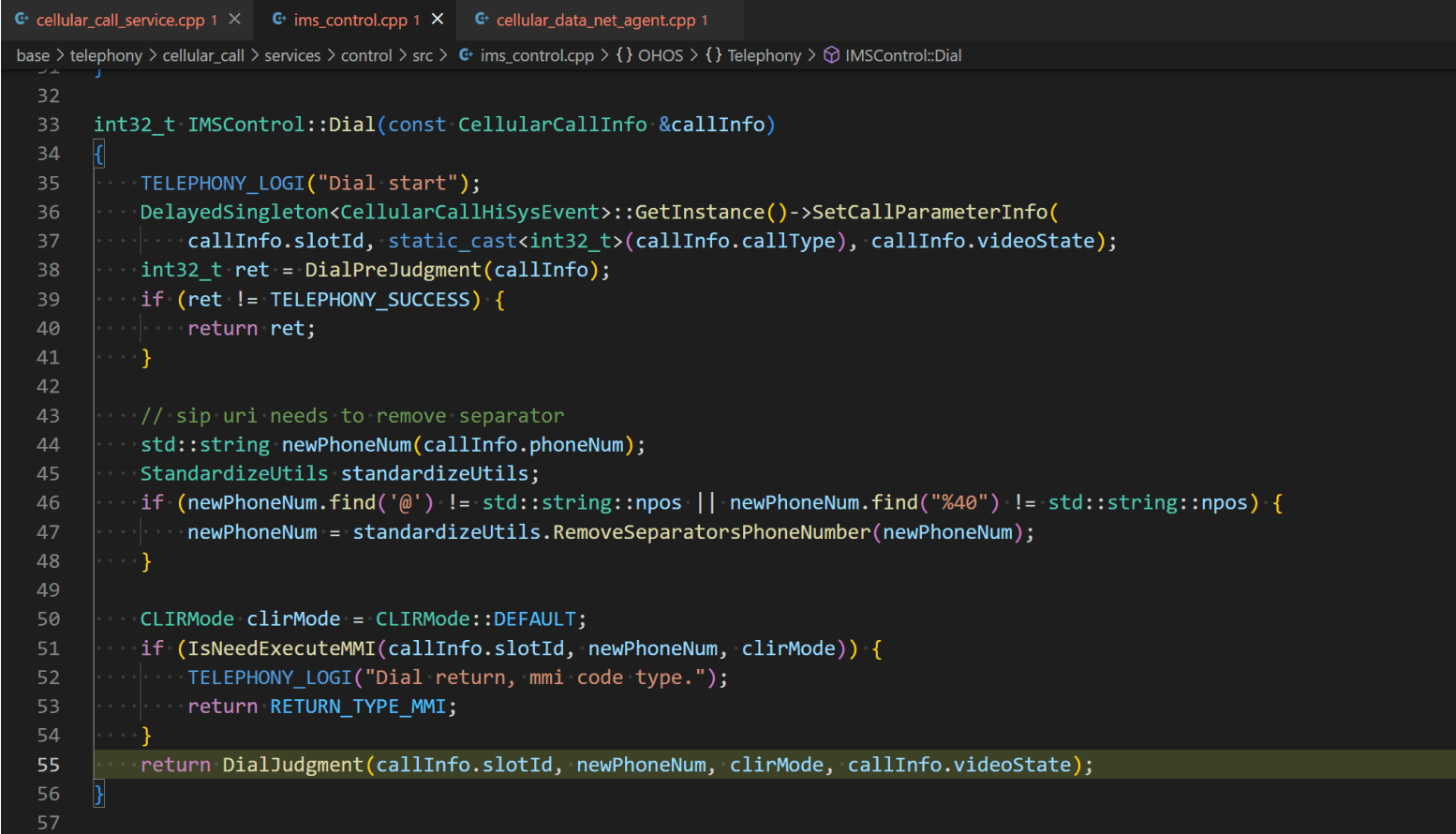Click 'CellularCallInfo' type on line 33
Viewport: 1456px width, 834px height.
click(x=553, y=125)
